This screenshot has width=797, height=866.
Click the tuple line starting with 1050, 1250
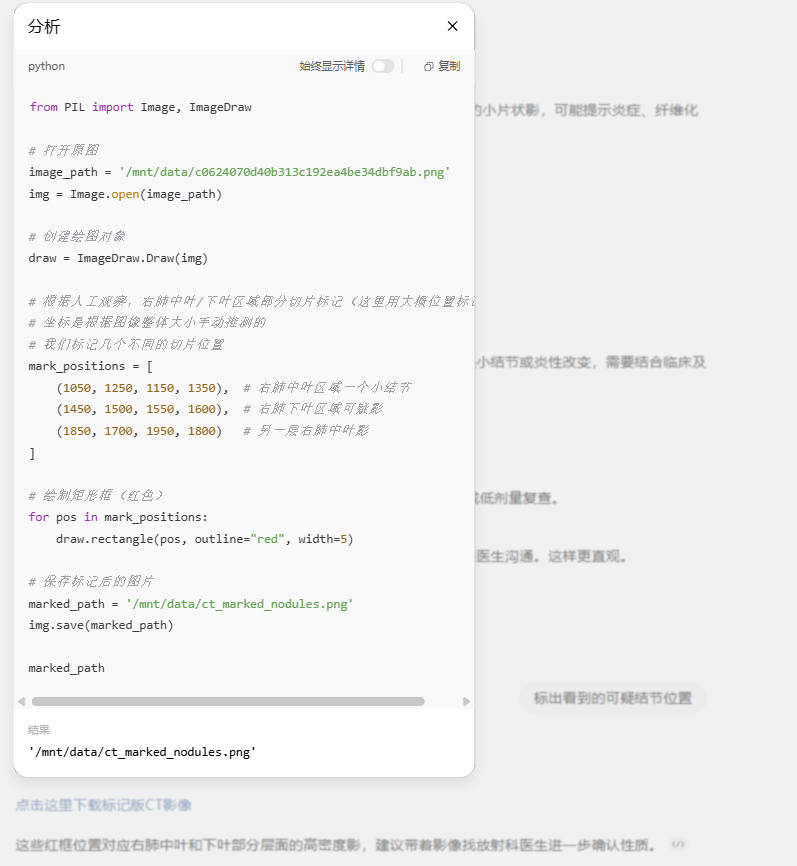point(234,388)
